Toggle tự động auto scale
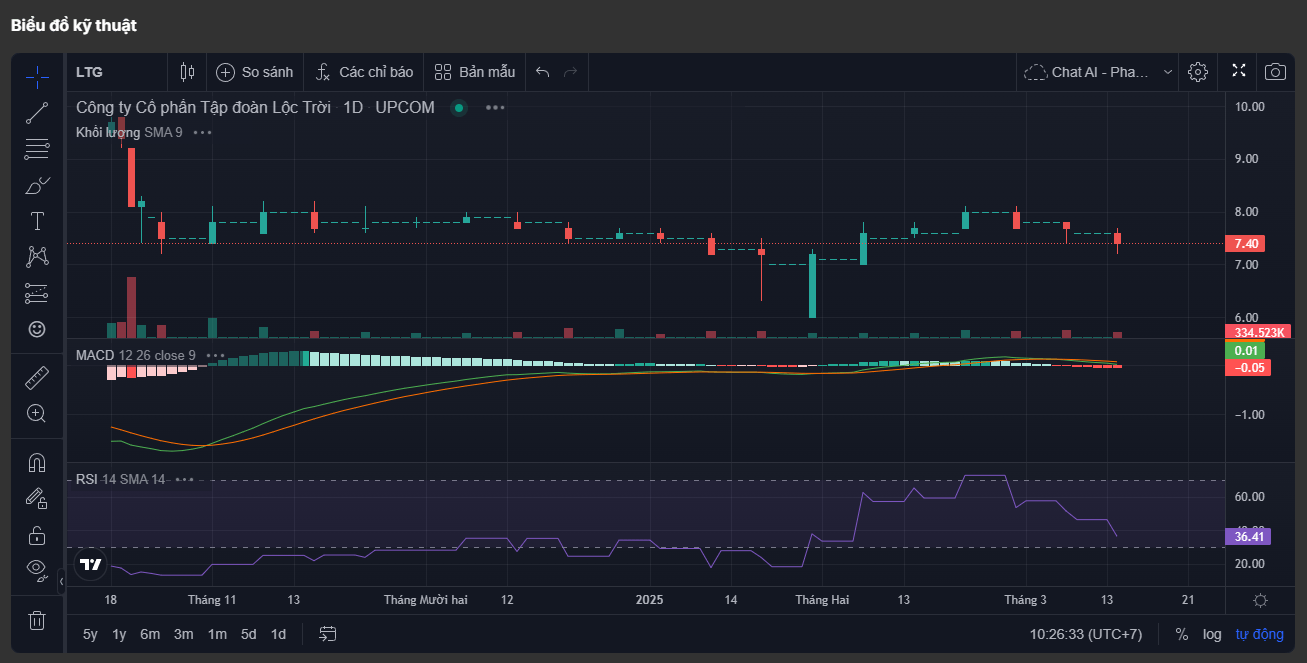 [x=1259, y=634]
